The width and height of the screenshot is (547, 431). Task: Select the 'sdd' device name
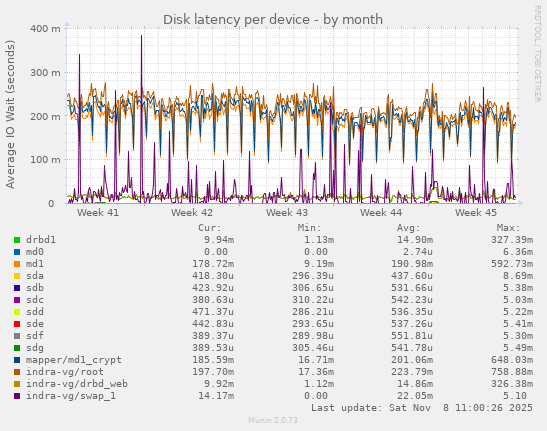(x=35, y=312)
